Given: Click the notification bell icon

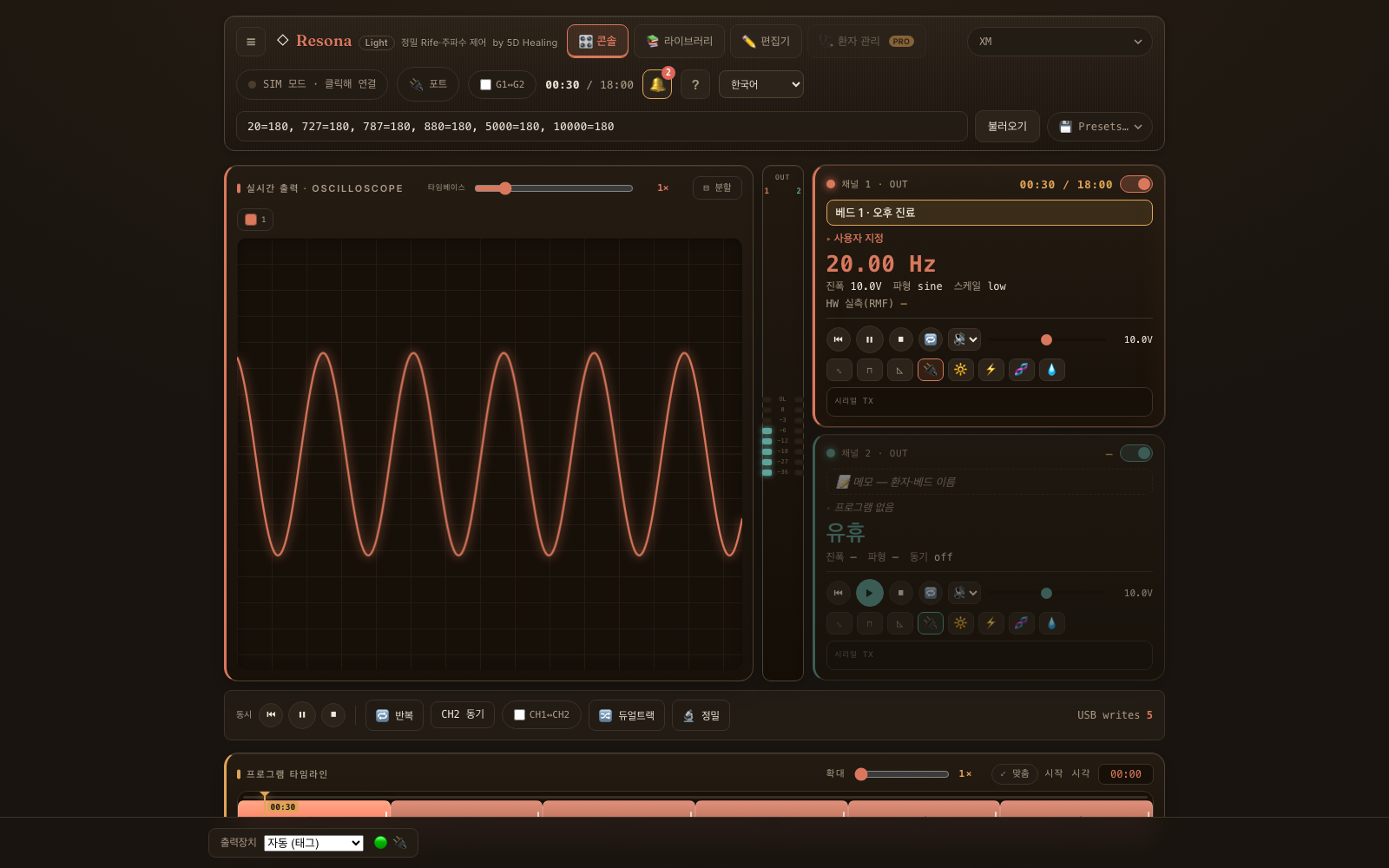Looking at the screenshot, I should [x=657, y=84].
